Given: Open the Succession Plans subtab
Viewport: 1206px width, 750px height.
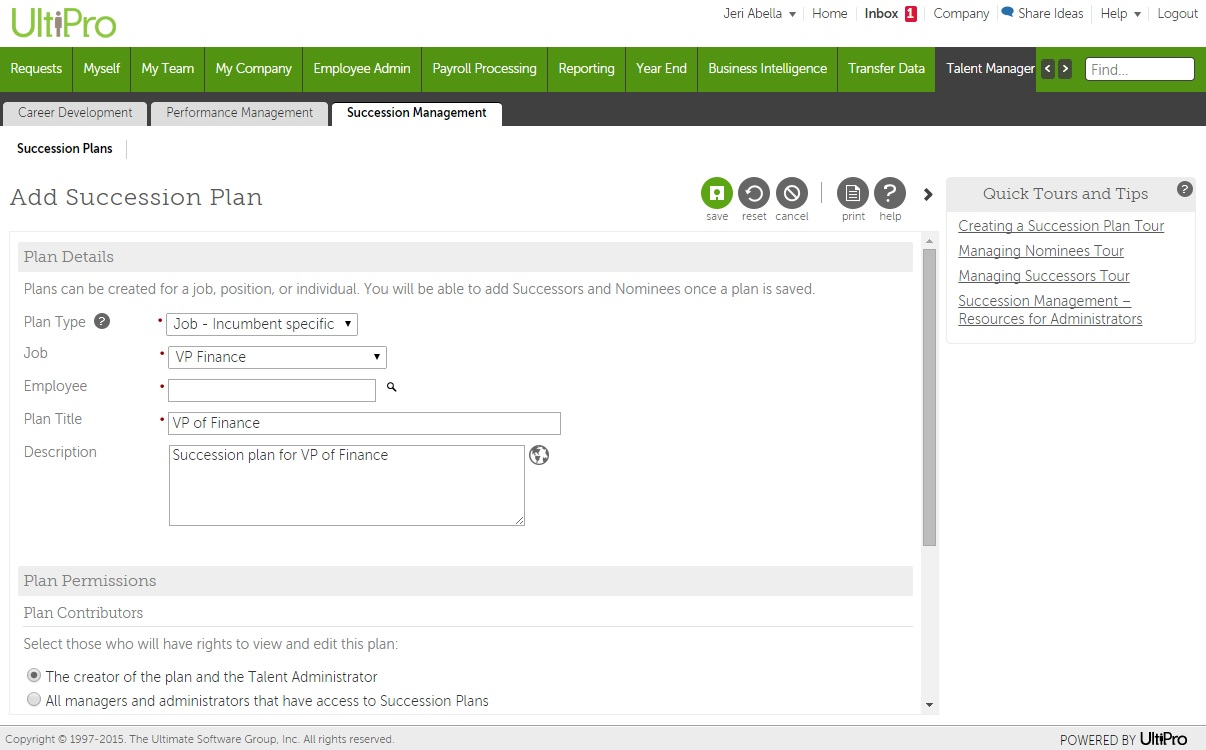Looking at the screenshot, I should 65,148.
